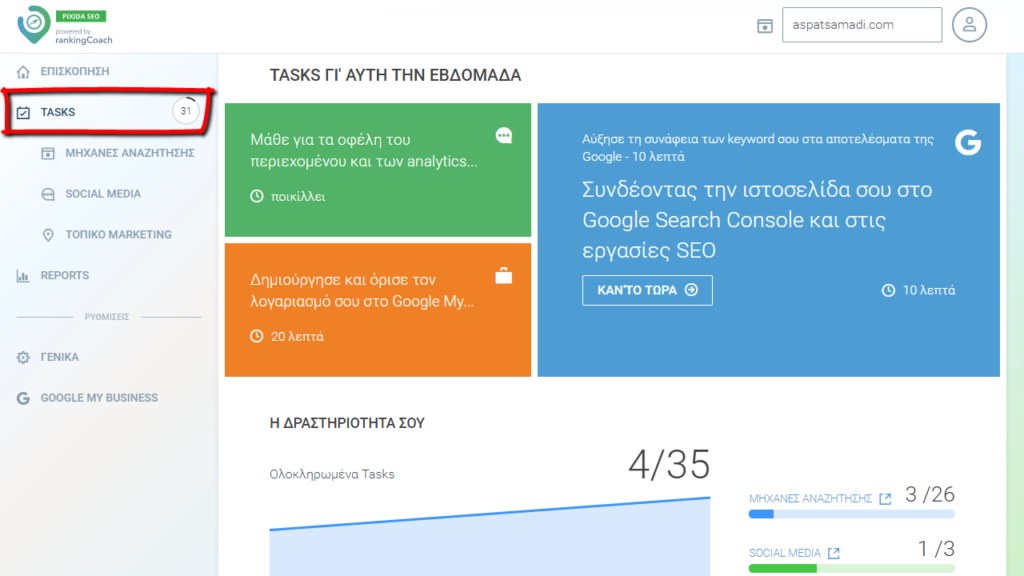Open the green analytics task card

click(377, 170)
